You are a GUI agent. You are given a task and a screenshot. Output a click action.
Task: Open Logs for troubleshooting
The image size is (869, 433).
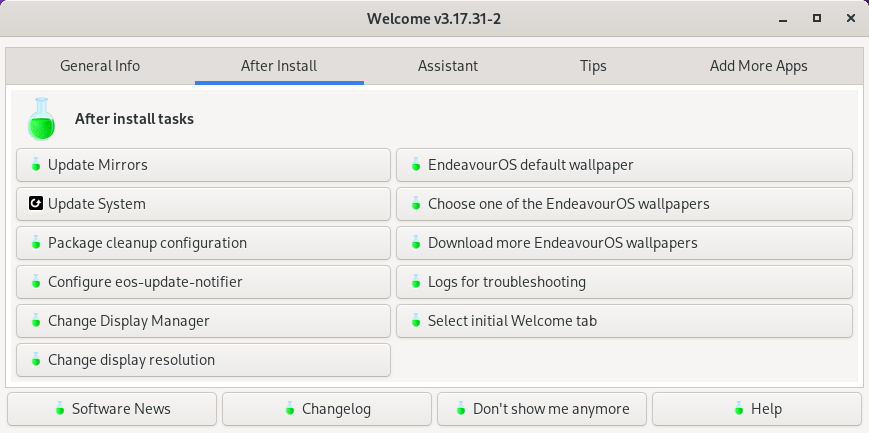pyautogui.click(x=624, y=282)
